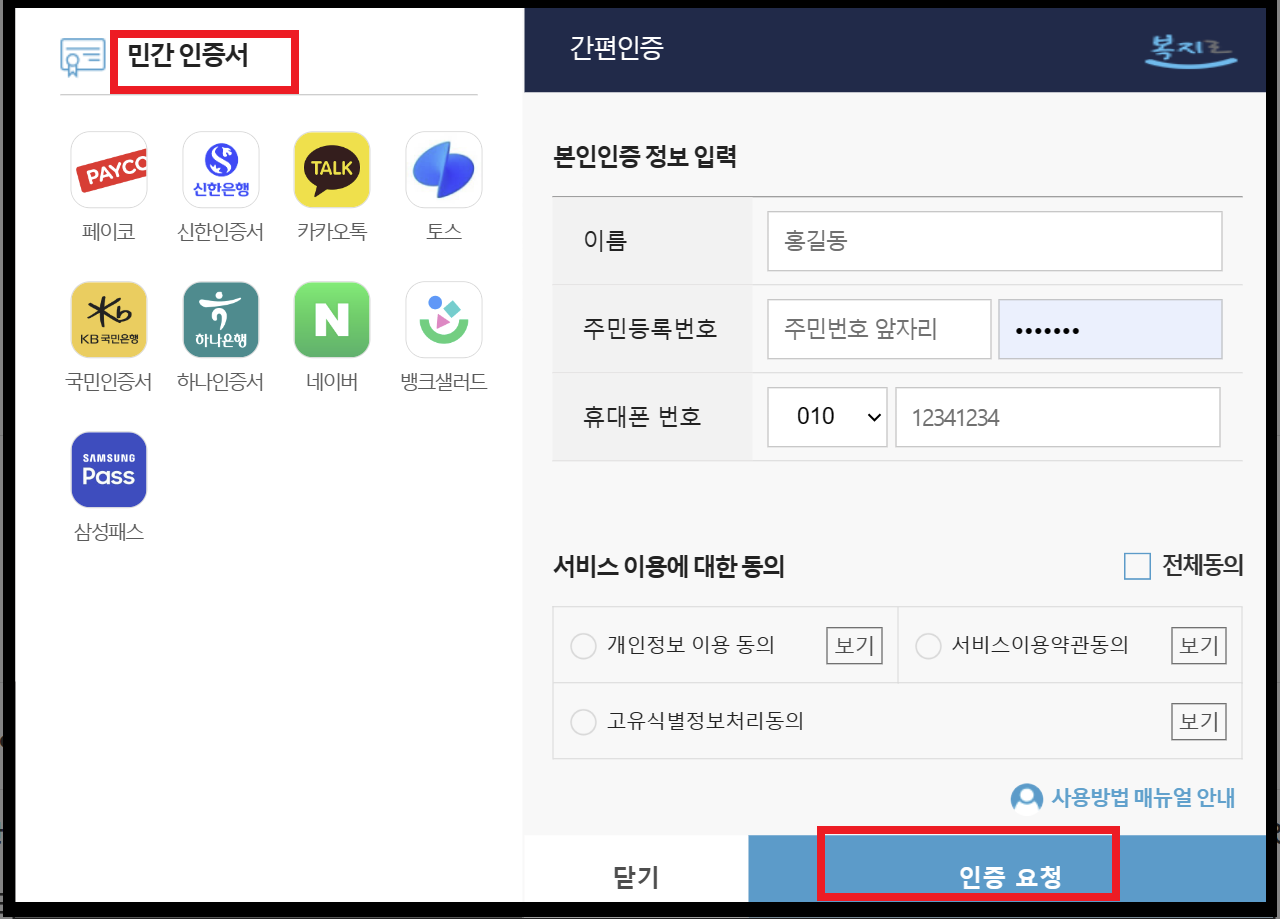Screen dimensions: 1280x919
Task: Click the phone number 12341234 field
Action: pyautogui.click(x=1058, y=417)
